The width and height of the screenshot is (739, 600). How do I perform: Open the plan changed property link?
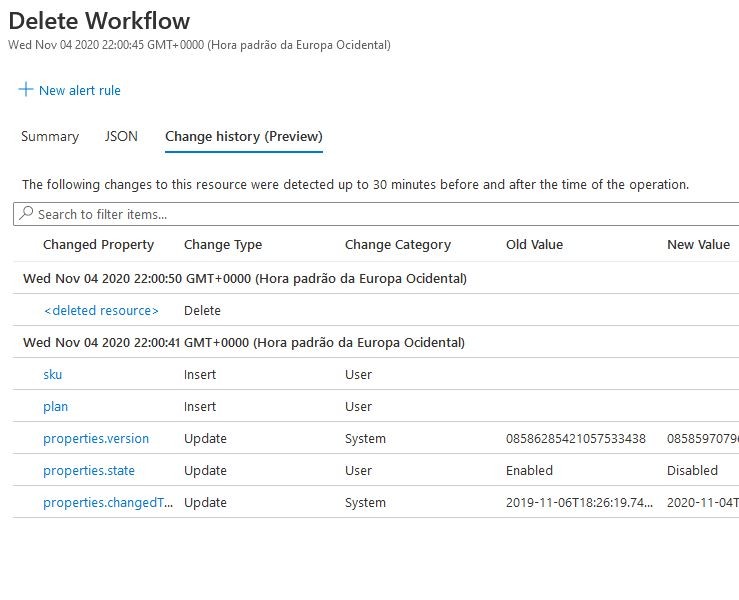pyautogui.click(x=55, y=406)
